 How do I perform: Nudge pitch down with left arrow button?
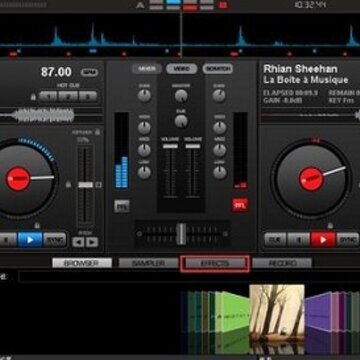click(78, 242)
